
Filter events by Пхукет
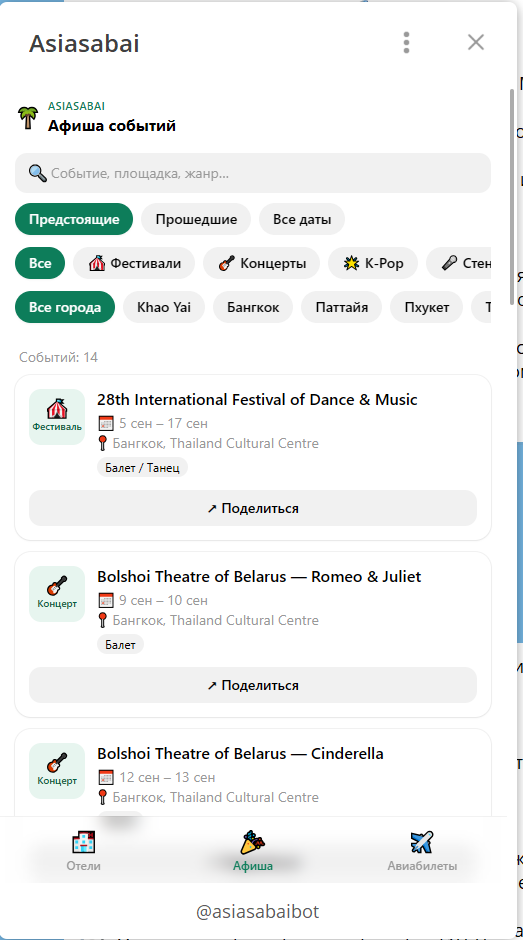[x=426, y=308]
